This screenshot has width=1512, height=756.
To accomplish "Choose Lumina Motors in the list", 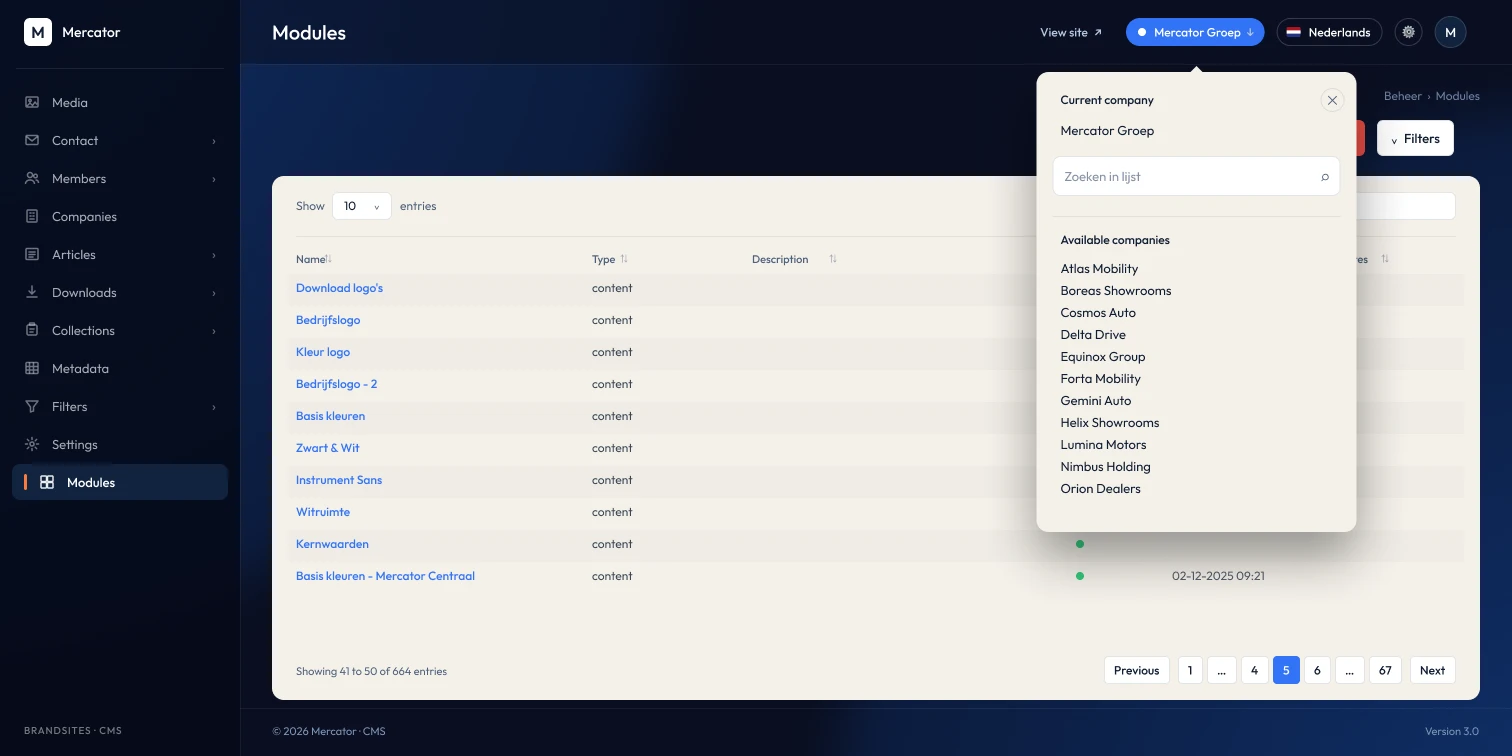I will [x=1103, y=444].
